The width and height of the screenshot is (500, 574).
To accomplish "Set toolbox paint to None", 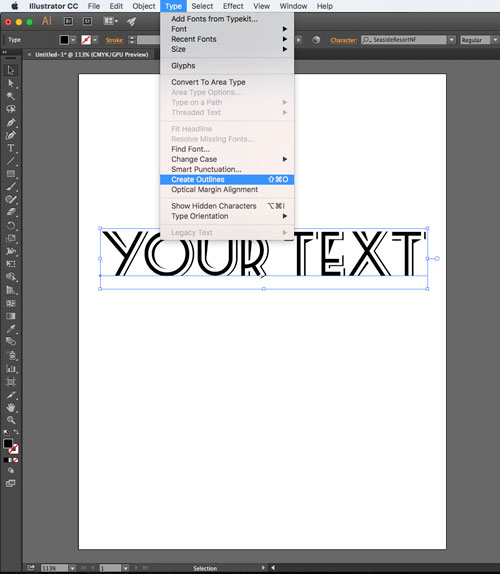I will pyautogui.click(x=16, y=460).
